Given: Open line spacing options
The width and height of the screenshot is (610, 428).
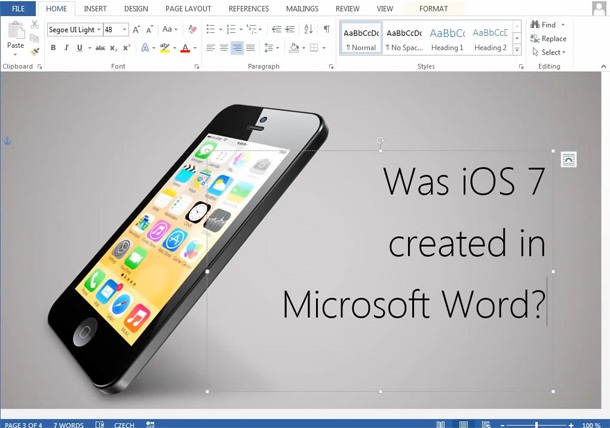Looking at the screenshot, I should [268, 48].
